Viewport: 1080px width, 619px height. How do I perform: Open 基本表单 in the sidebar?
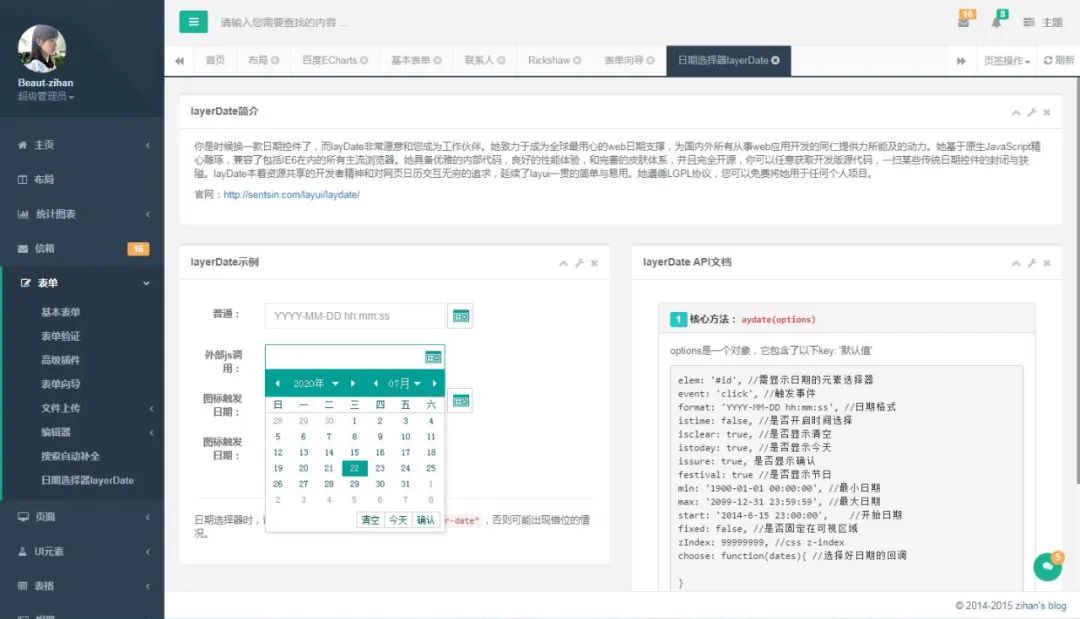[61, 312]
